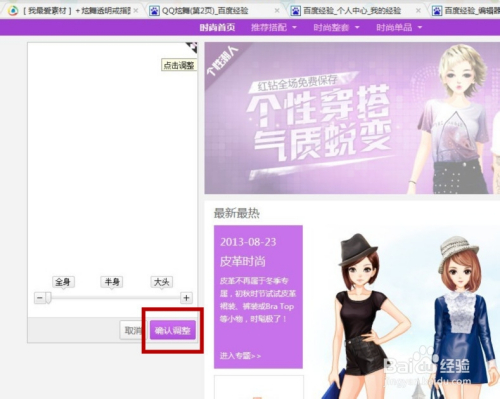Click the 取消 cancel button
Screen dimensions: 500x399
pos(132,330)
